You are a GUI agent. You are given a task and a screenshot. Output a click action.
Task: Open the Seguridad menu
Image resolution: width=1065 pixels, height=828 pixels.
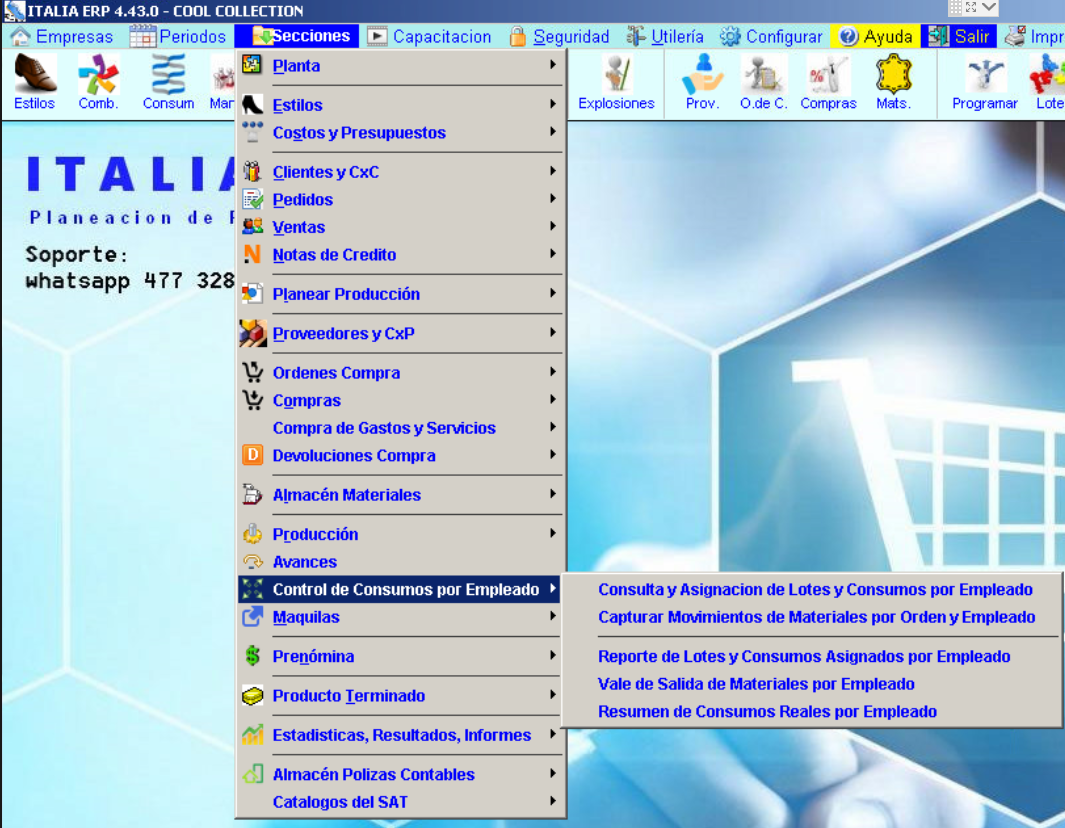coord(559,36)
